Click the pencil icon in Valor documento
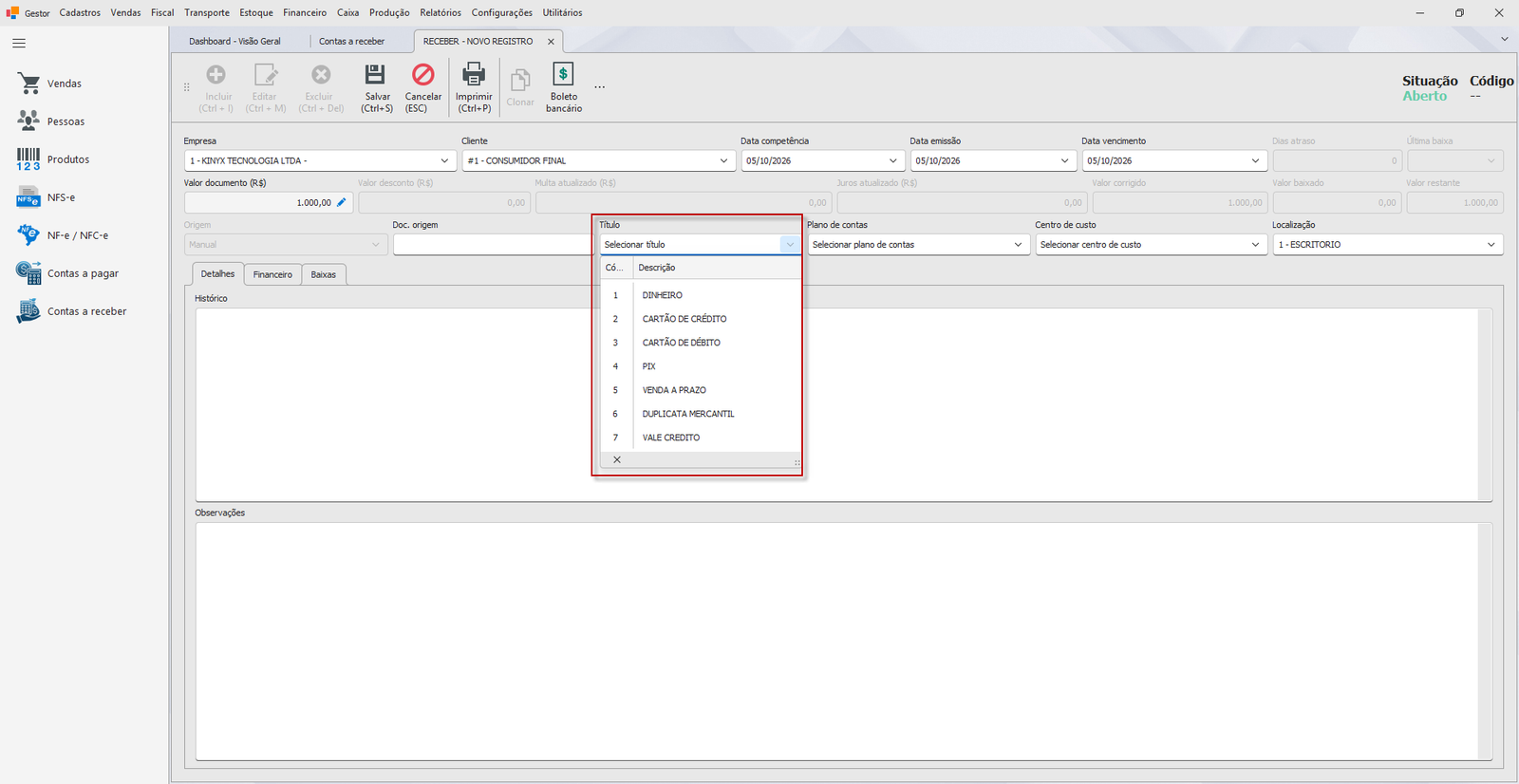Viewport: 1519px width, 784px height. (x=342, y=202)
